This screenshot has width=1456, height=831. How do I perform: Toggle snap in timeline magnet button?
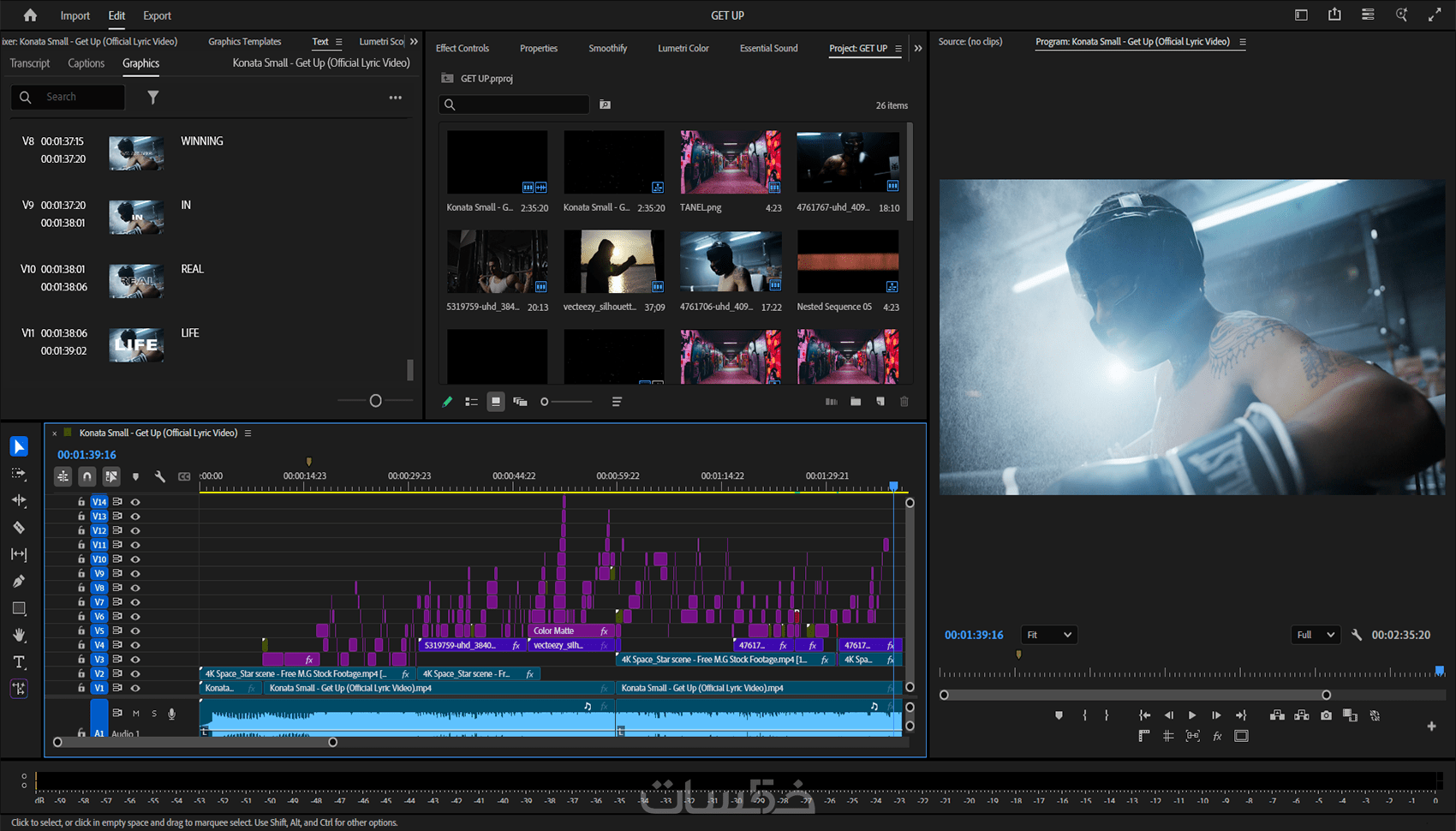click(87, 476)
